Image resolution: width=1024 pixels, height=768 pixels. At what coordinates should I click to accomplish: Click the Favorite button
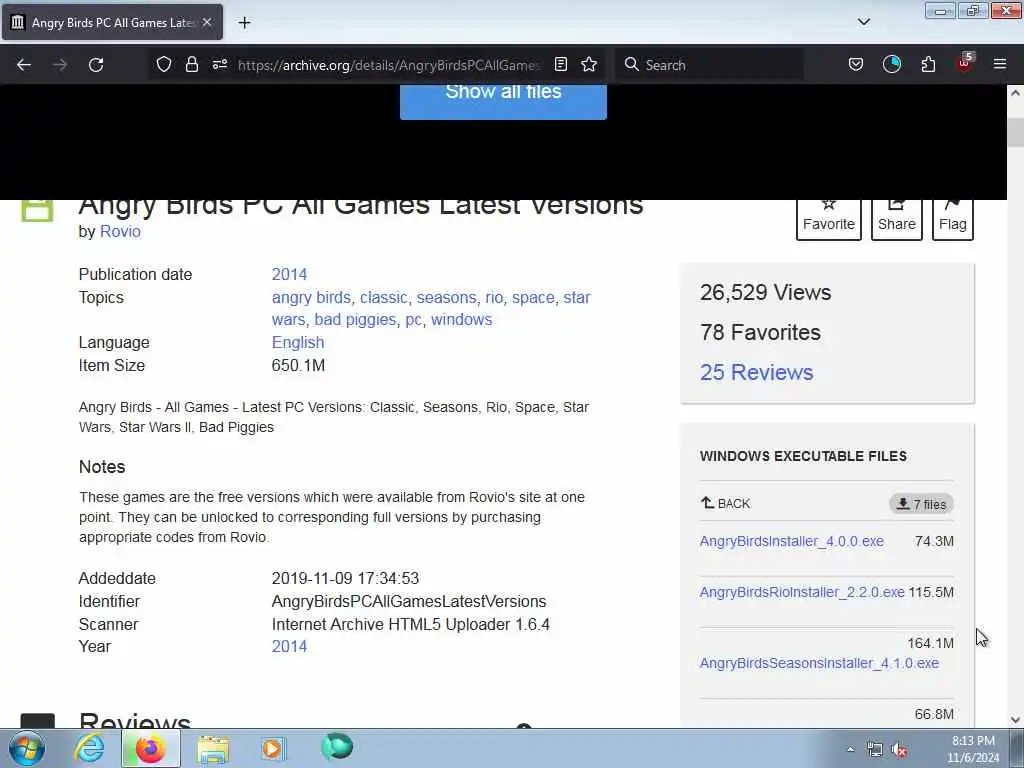[x=829, y=219]
